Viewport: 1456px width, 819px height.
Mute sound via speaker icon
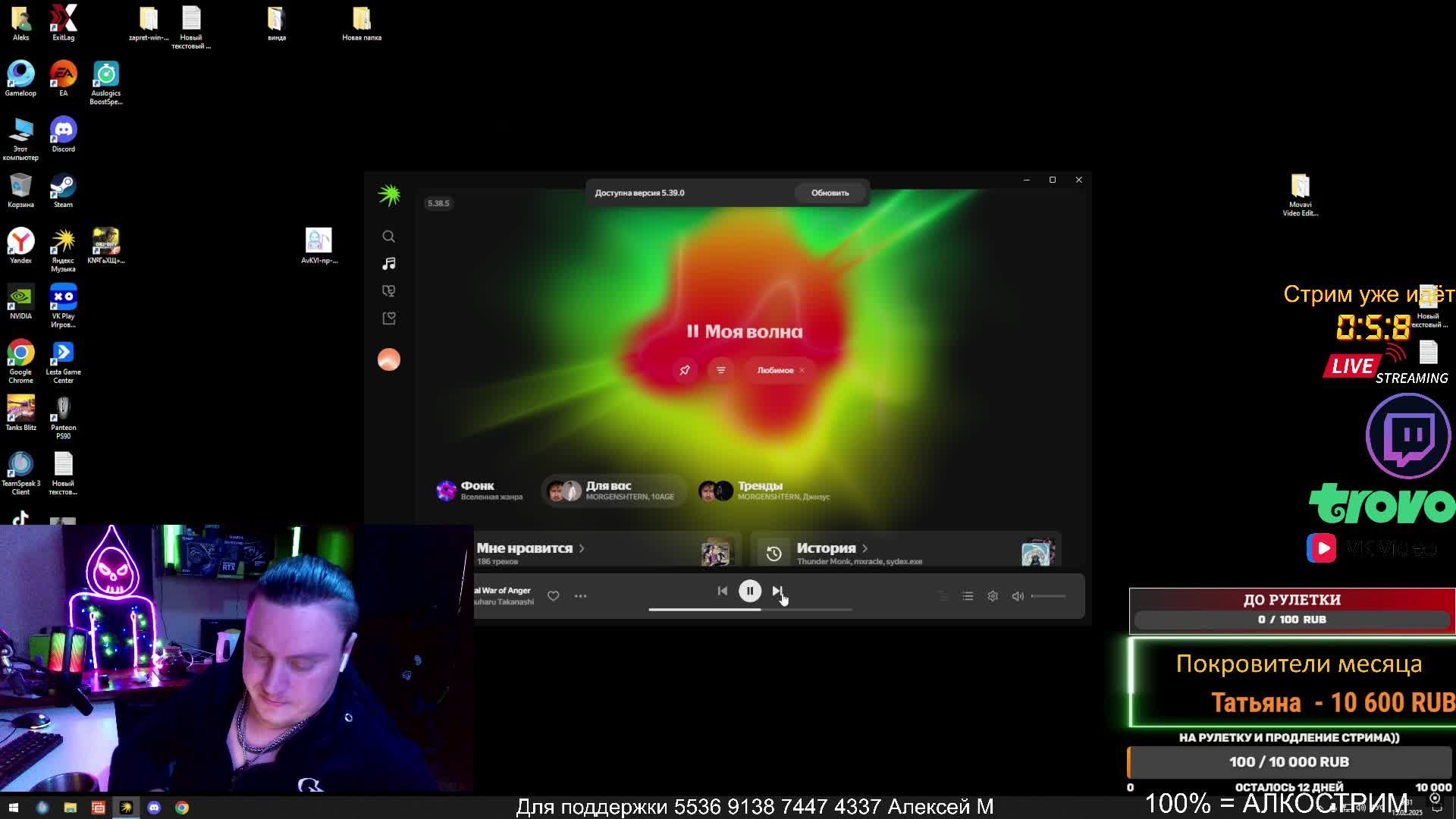click(1018, 596)
